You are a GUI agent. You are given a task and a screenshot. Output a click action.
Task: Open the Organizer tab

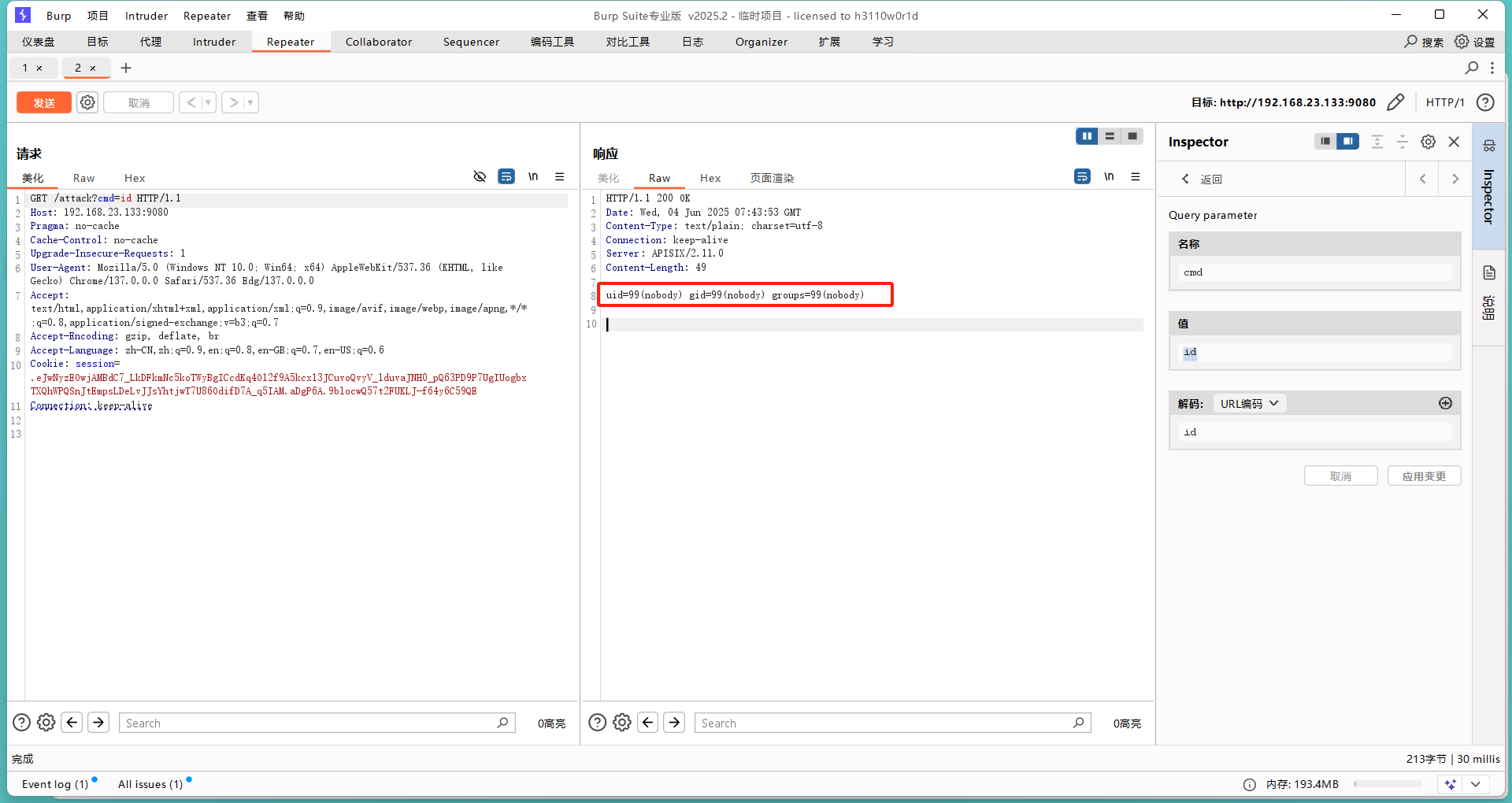point(762,42)
